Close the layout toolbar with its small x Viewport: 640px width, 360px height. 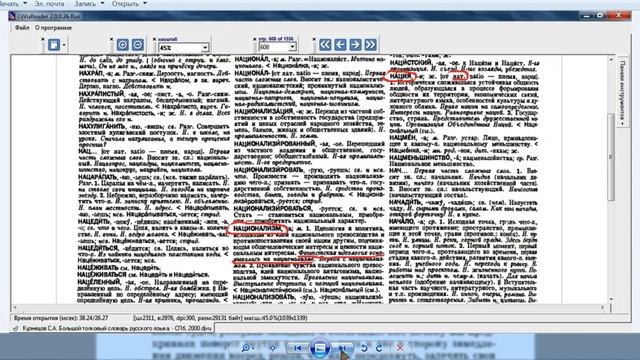click(42, 39)
